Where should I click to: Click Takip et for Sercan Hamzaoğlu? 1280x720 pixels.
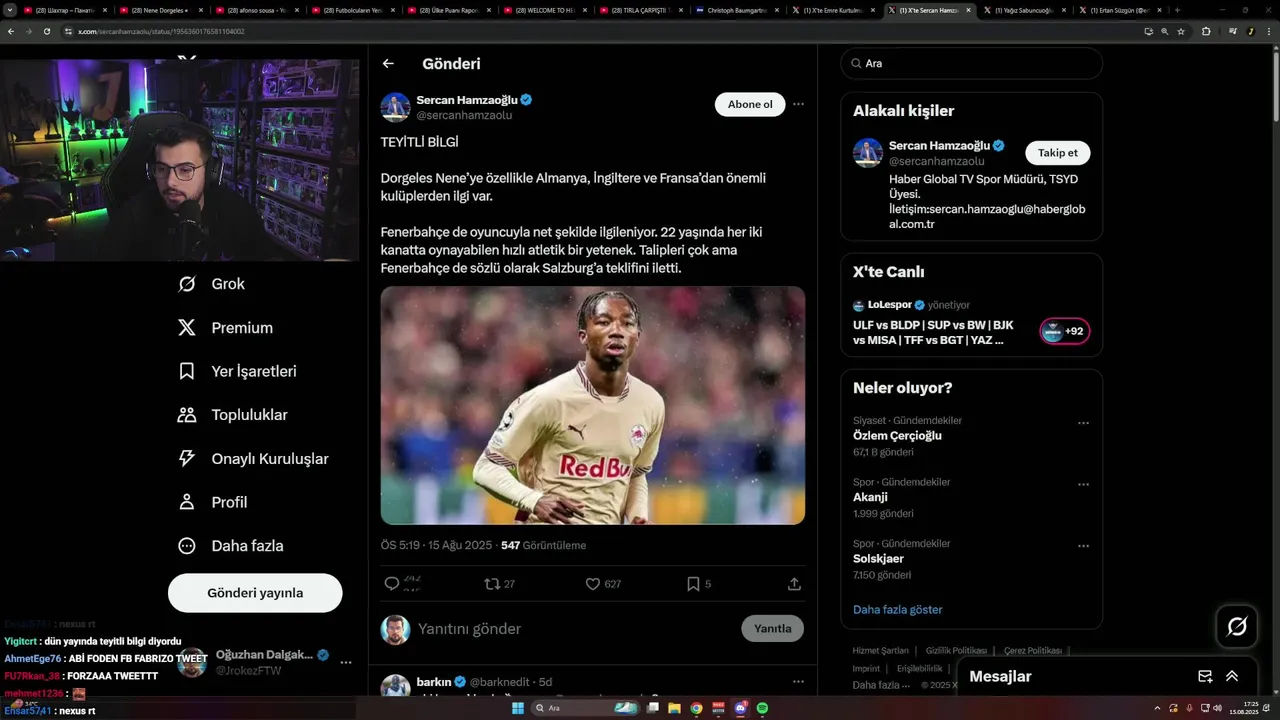1057,153
